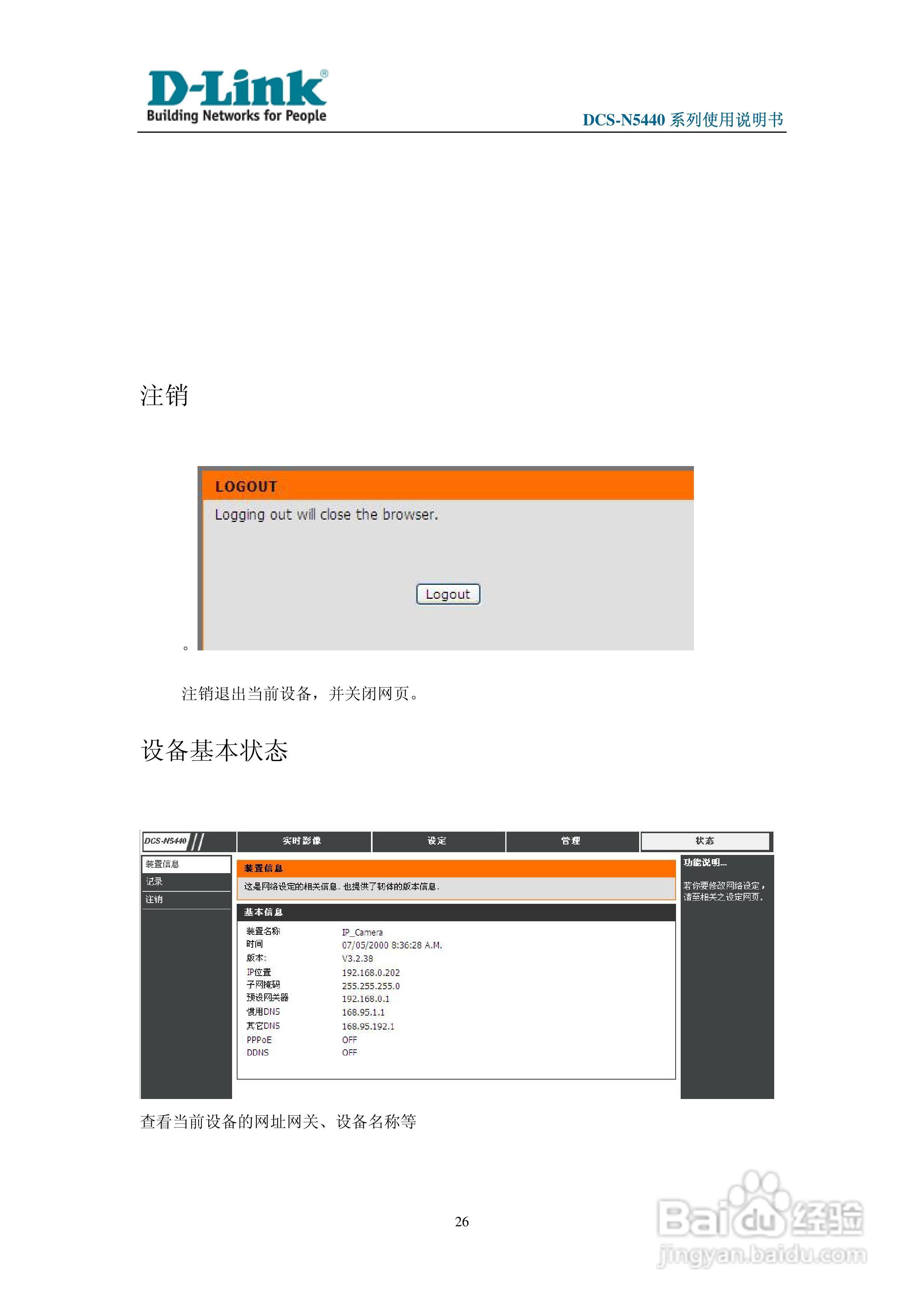This screenshot has height=1307, width=924.
Task: Select 装置信息 in the sidebar
Action: (162, 864)
